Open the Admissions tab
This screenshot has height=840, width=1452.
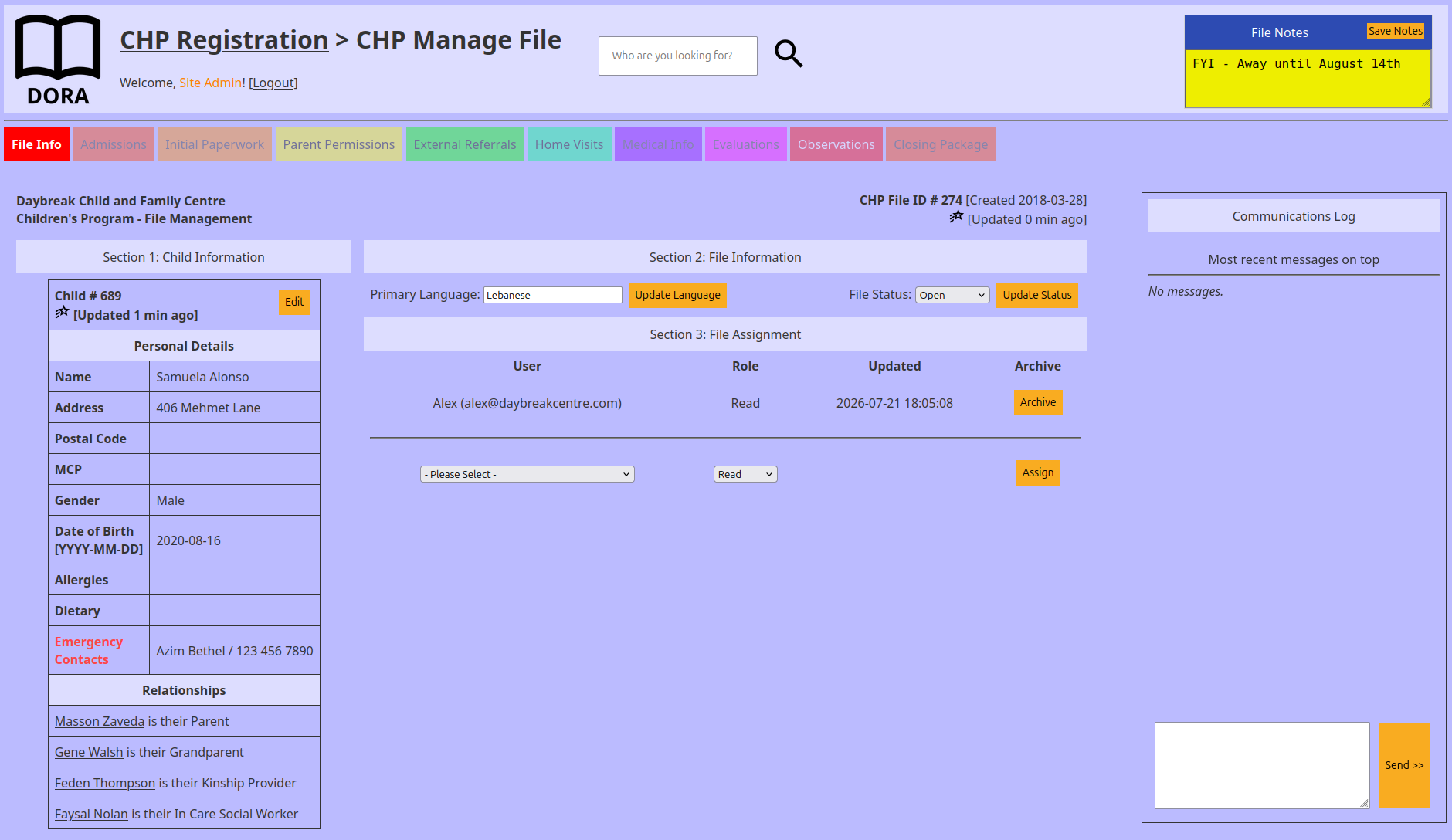(x=114, y=144)
